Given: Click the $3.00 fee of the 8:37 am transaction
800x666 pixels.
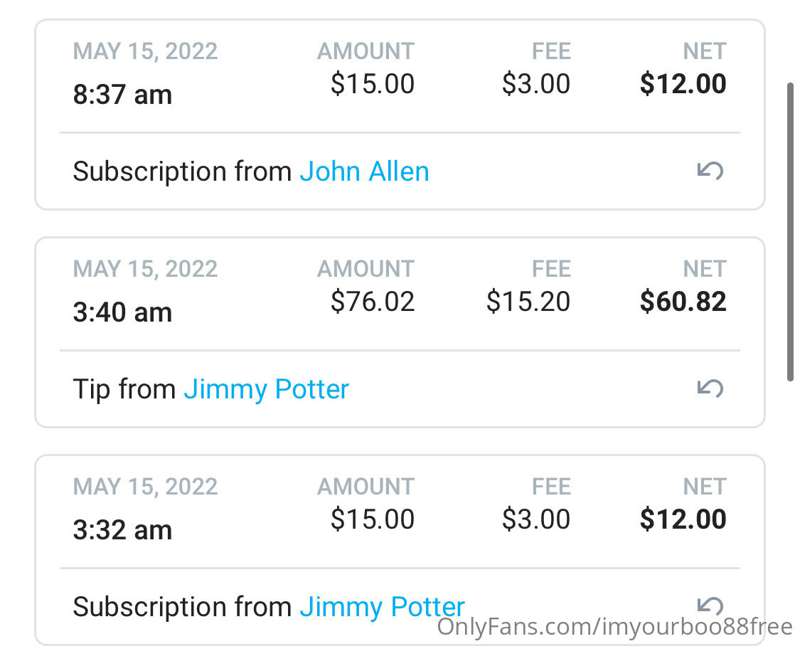Looking at the screenshot, I should click(x=536, y=84).
